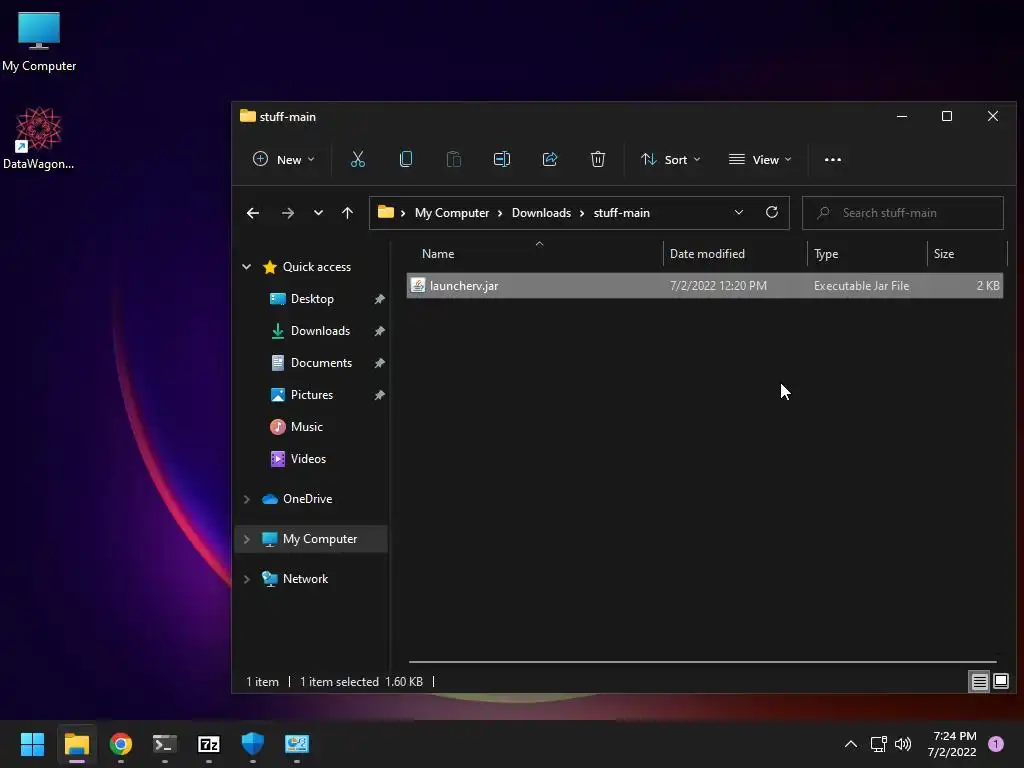Switch to large thumbnails view layout
The width and height of the screenshot is (1024, 768).
pyautogui.click(x=1000, y=682)
